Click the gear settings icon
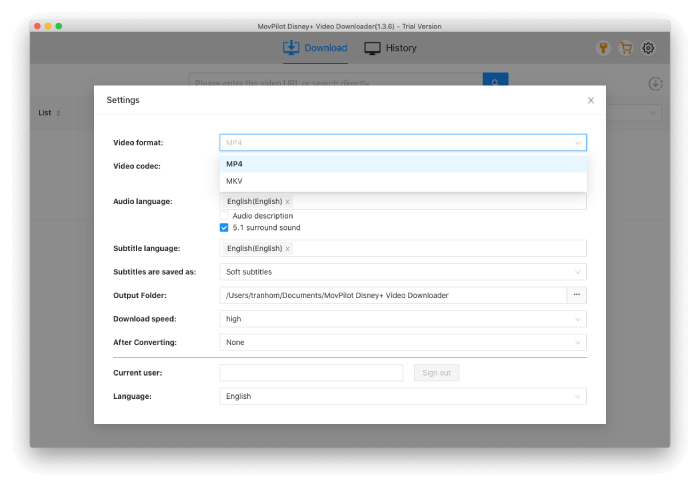The height and width of the screenshot is (487, 700). click(x=648, y=48)
